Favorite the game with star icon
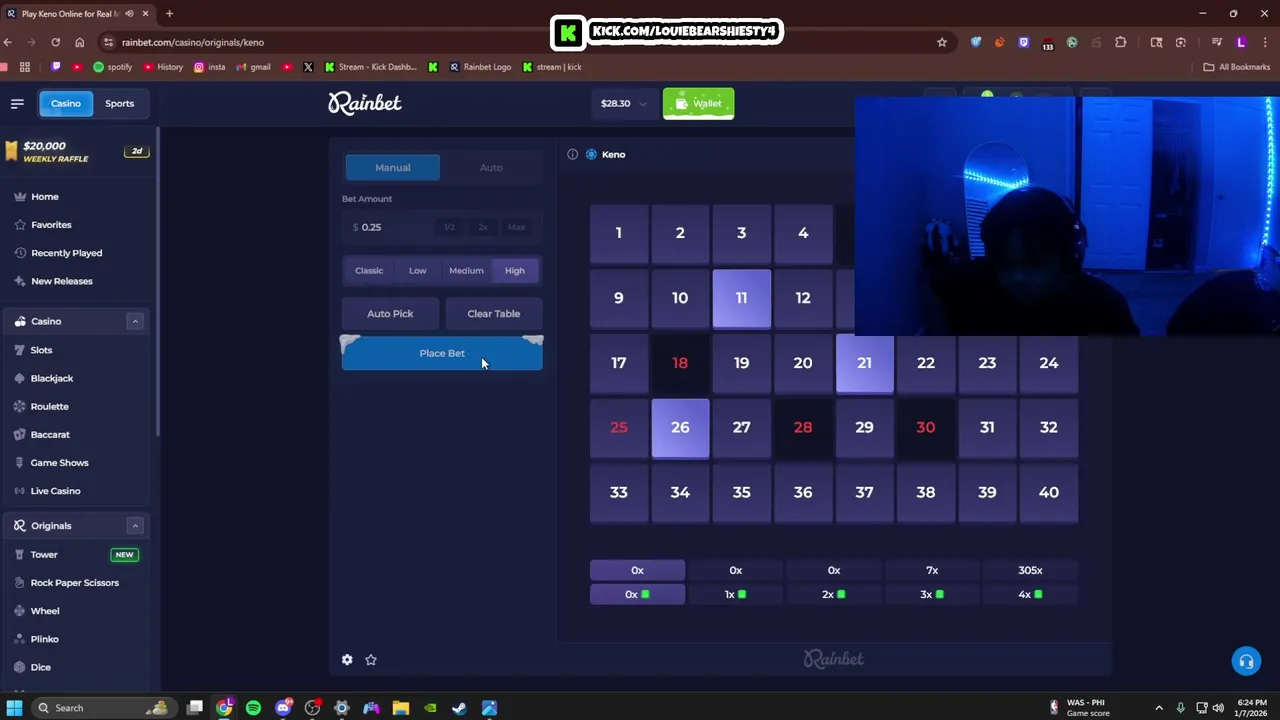1280x720 pixels. tap(371, 660)
